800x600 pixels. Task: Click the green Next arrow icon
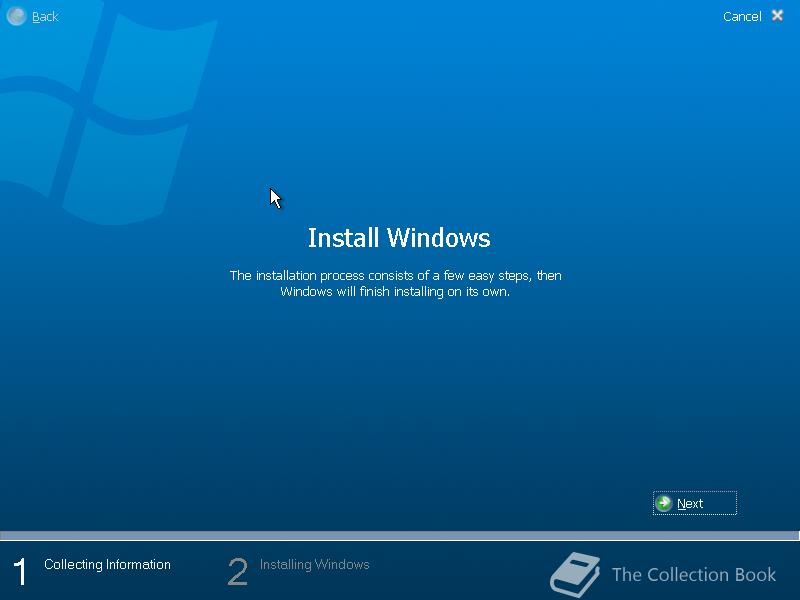click(664, 503)
